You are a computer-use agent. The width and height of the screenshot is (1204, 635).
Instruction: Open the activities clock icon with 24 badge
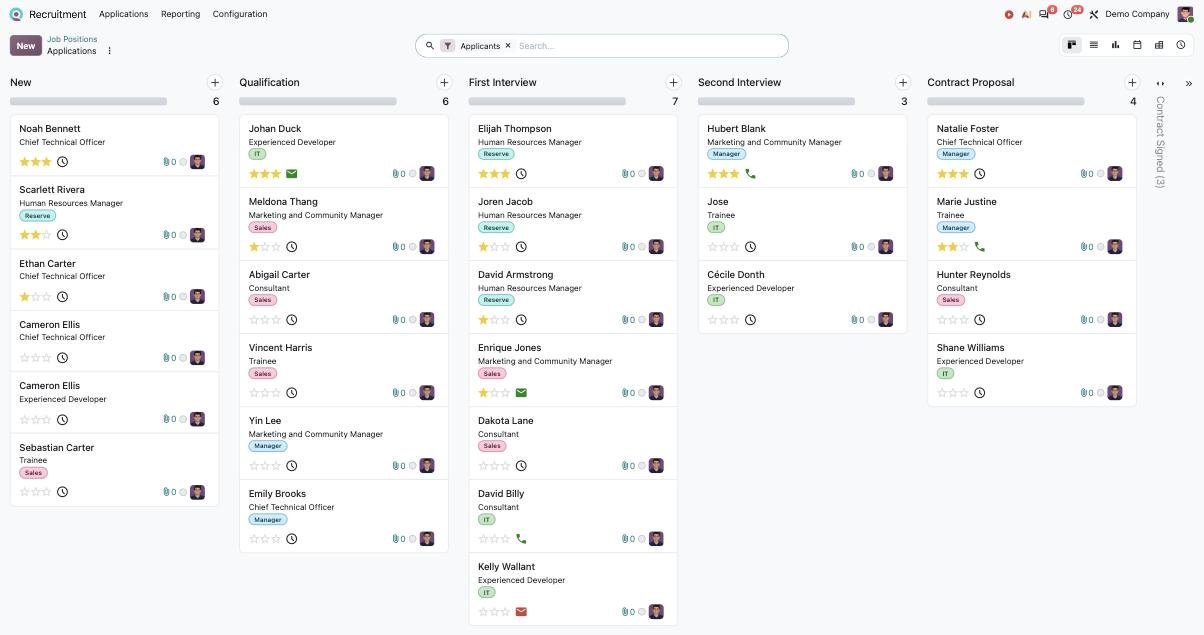tap(1069, 14)
